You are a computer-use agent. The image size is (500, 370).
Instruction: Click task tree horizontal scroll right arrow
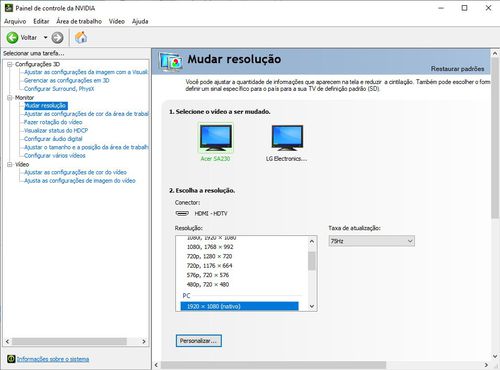coord(144,341)
